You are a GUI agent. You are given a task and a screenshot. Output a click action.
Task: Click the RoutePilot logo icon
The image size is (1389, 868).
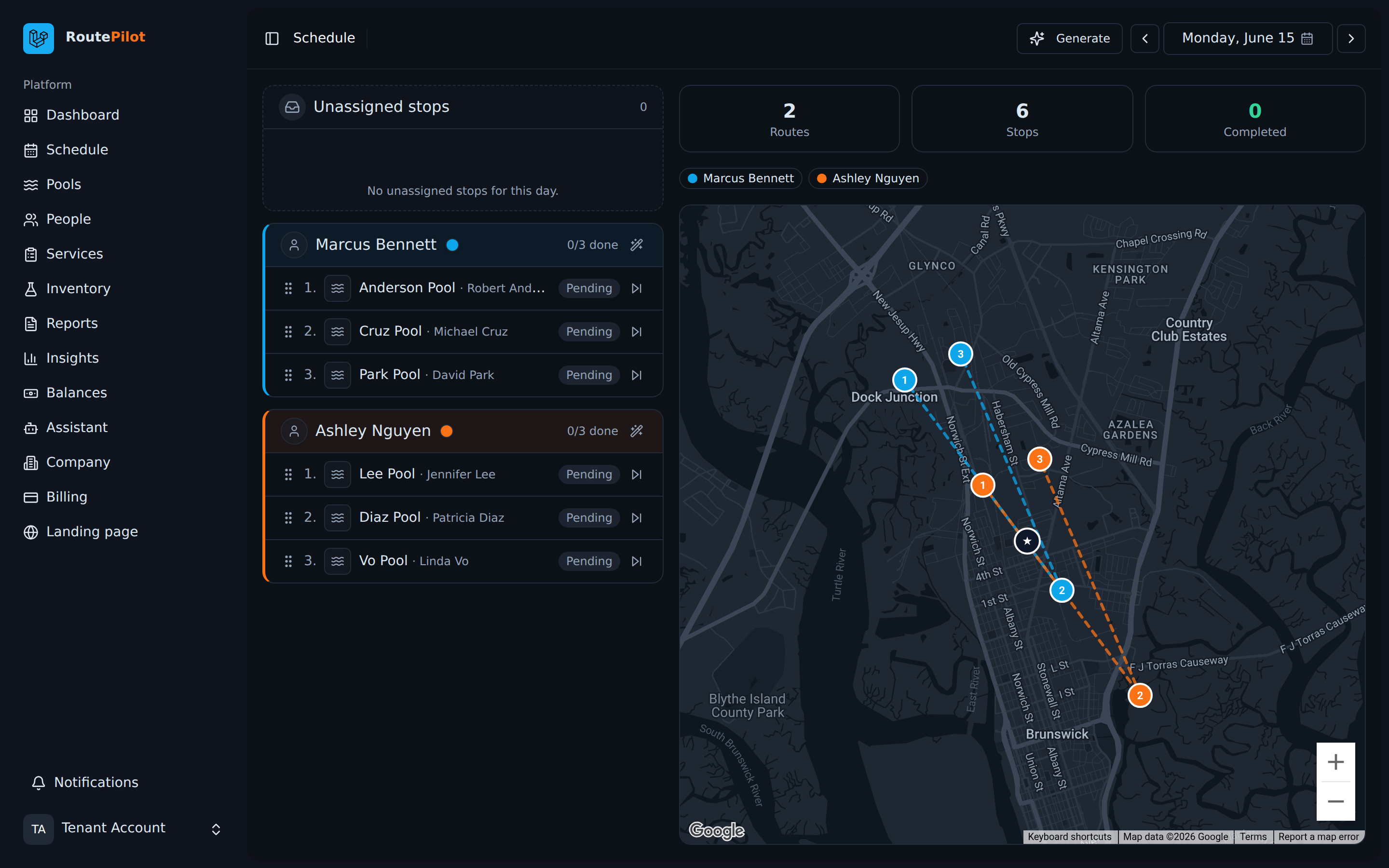(39, 38)
